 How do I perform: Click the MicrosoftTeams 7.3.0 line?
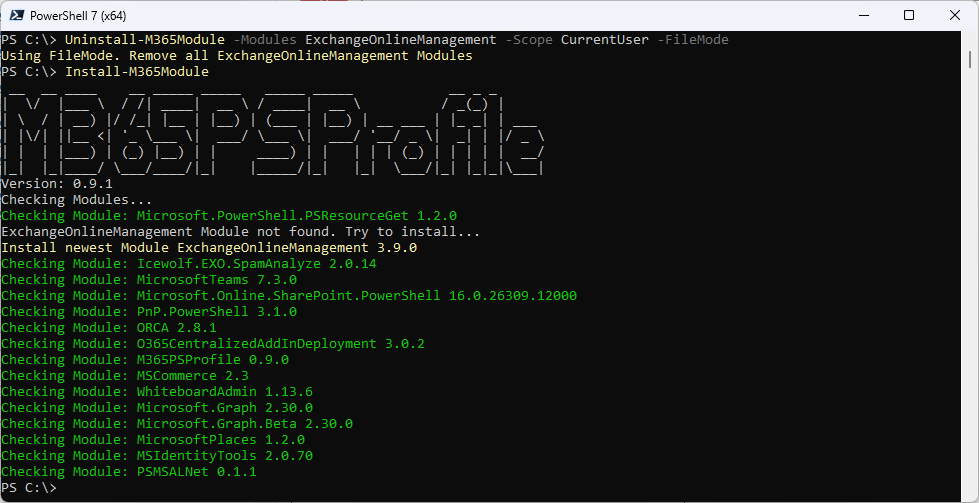click(149, 280)
